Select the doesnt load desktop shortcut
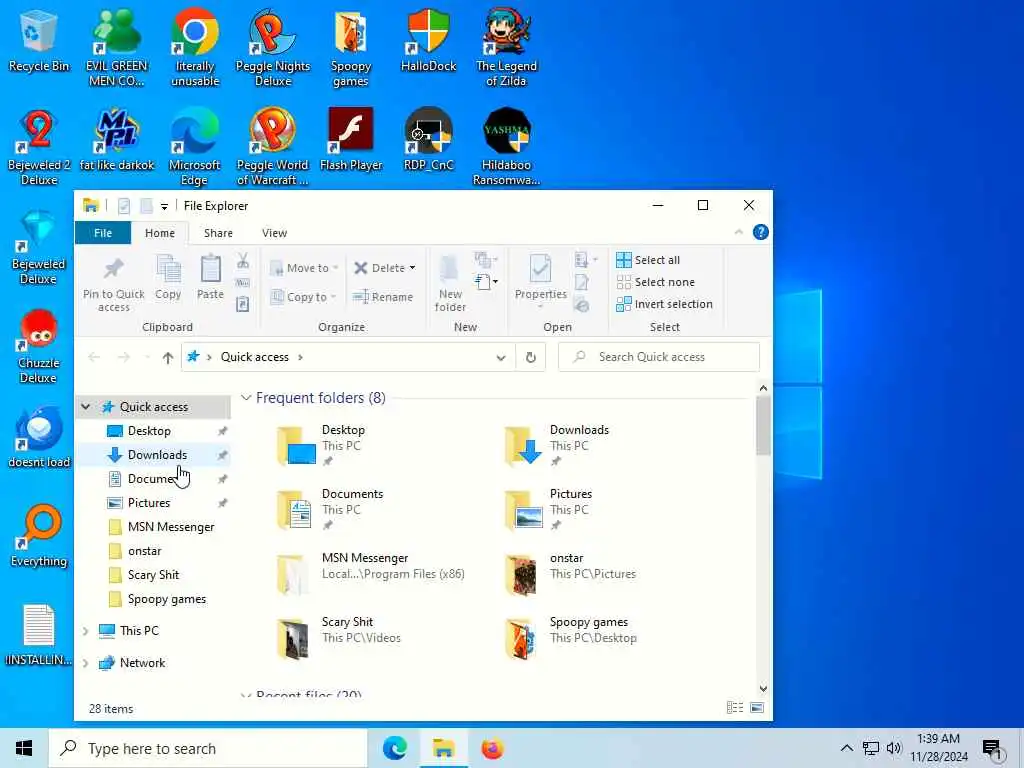Screen dimensions: 1024x768 [x=39, y=438]
